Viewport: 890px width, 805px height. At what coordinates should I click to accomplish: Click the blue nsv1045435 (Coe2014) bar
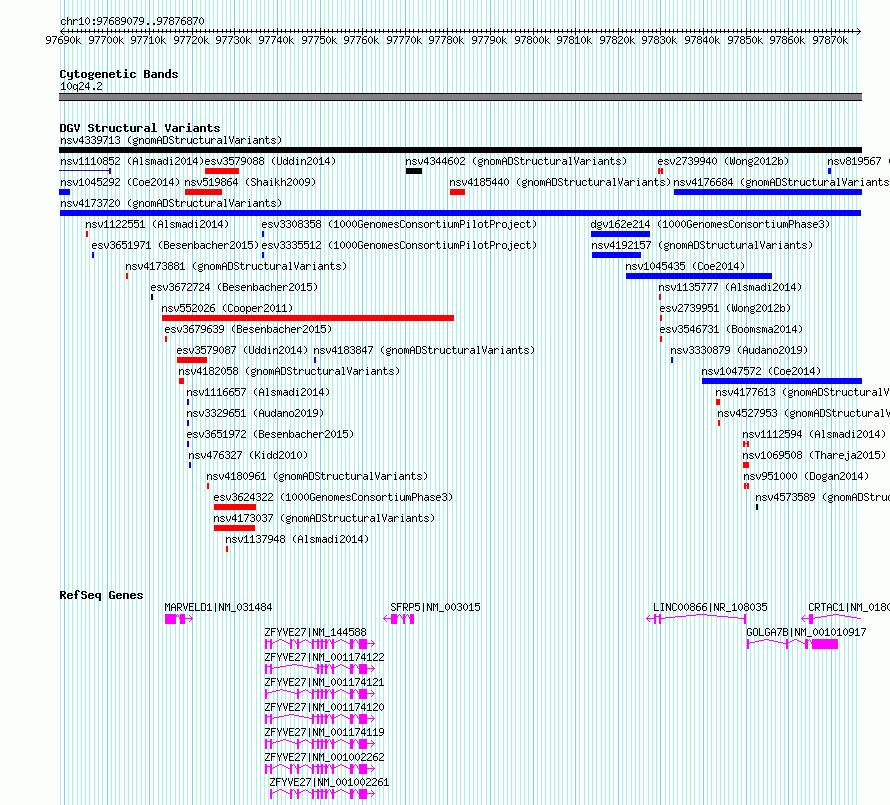click(699, 276)
